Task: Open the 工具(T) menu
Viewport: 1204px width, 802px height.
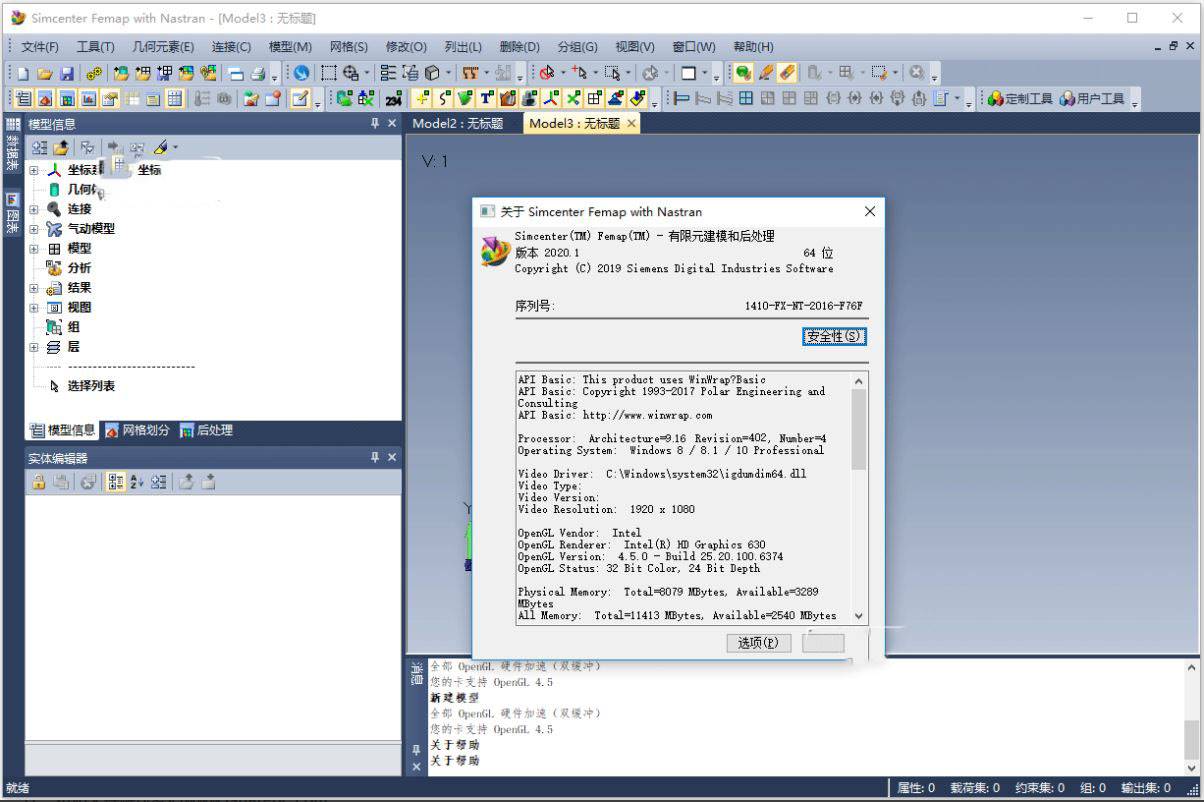Action: tap(96, 47)
